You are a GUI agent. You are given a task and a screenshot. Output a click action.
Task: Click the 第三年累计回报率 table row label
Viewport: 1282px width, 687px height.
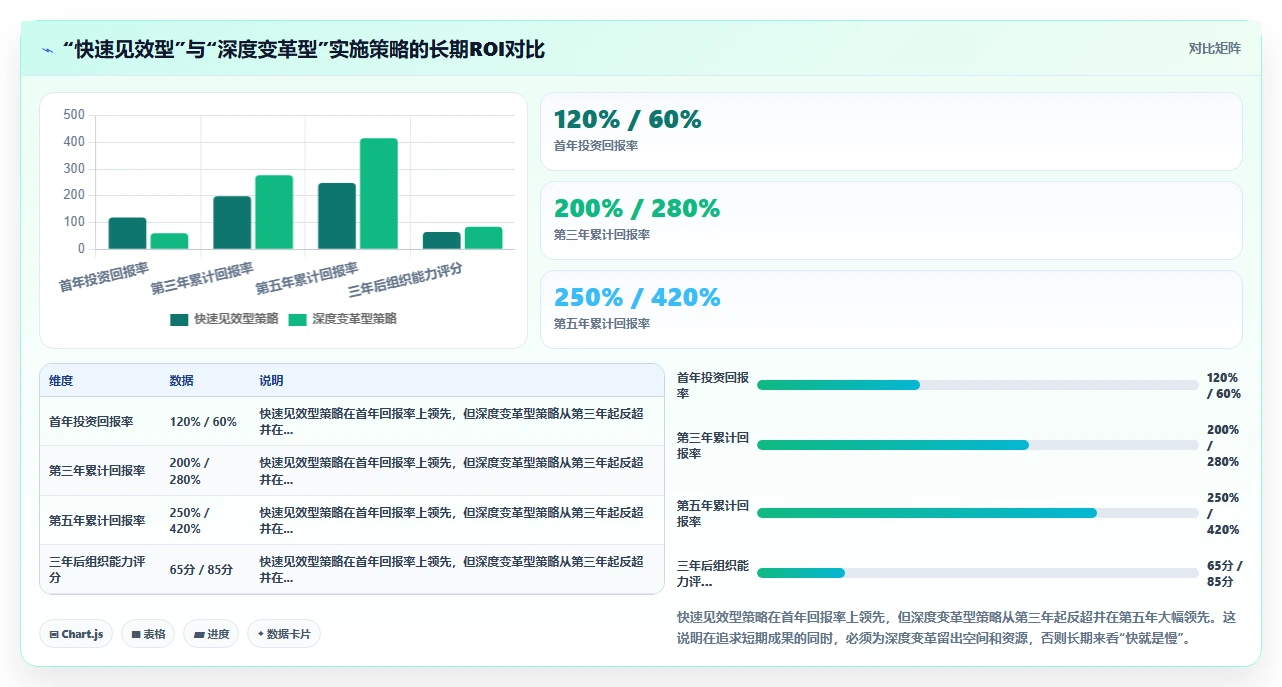(97, 471)
